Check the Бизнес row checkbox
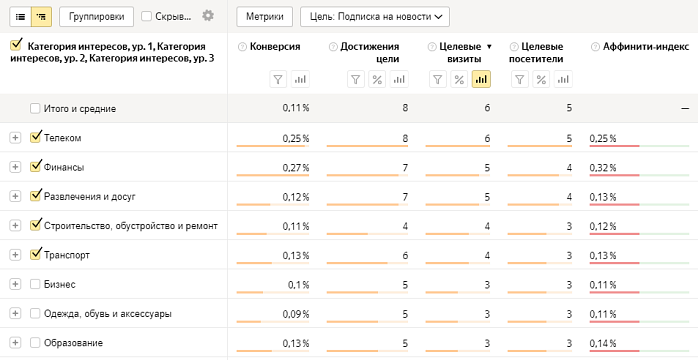This screenshot has height=360, width=698. coord(35,284)
